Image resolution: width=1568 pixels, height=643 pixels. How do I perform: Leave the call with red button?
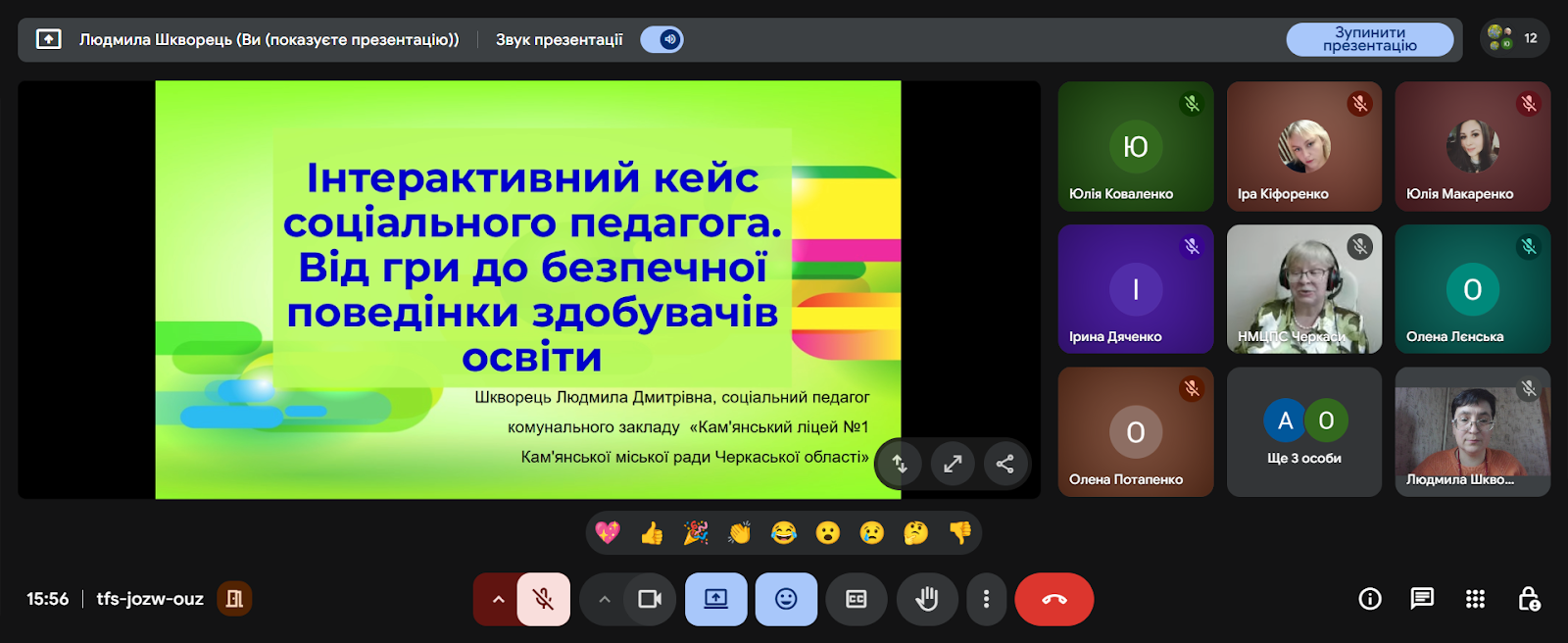[x=1054, y=599]
